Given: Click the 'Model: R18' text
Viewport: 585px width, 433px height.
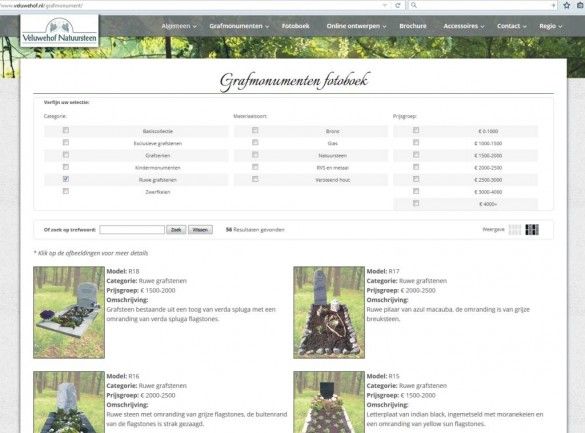Looking at the screenshot, I should (123, 271).
